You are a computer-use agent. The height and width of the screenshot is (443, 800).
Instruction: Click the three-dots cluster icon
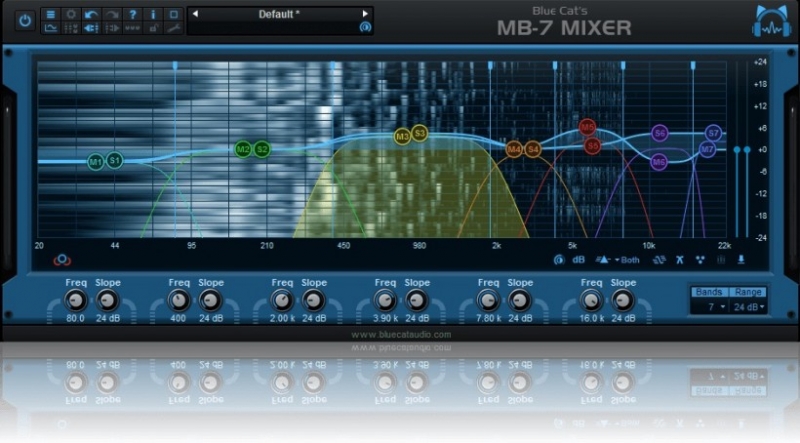pos(700,260)
